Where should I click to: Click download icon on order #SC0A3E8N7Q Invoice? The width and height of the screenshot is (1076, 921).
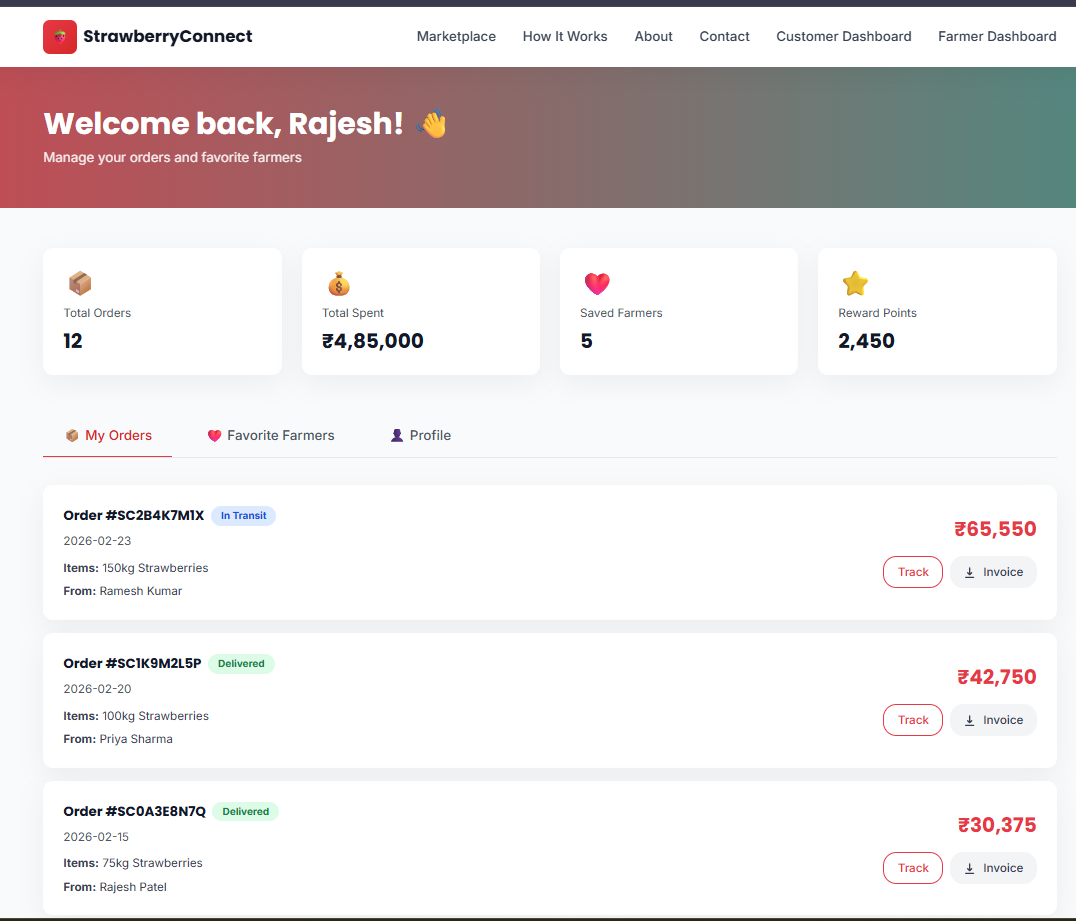[969, 869]
